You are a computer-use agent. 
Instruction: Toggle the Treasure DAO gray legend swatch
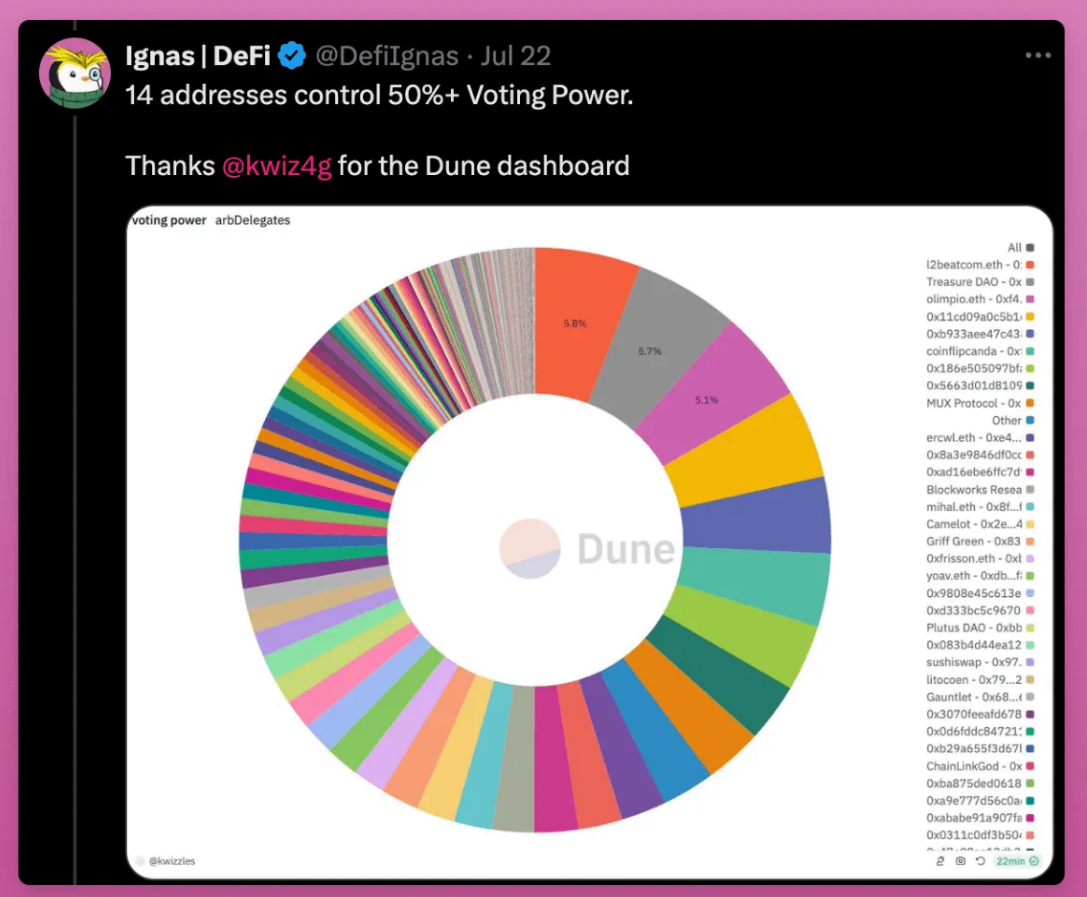pyautogui.click(x=1030, y=282)
